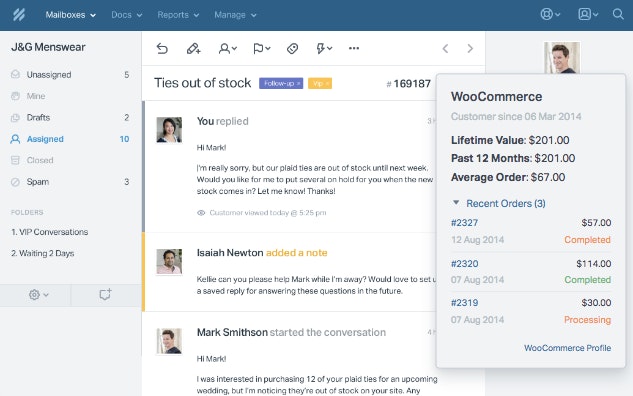Open the Reports menu
This screenshot has width=633, height=396.
click(x=178, y=15)
